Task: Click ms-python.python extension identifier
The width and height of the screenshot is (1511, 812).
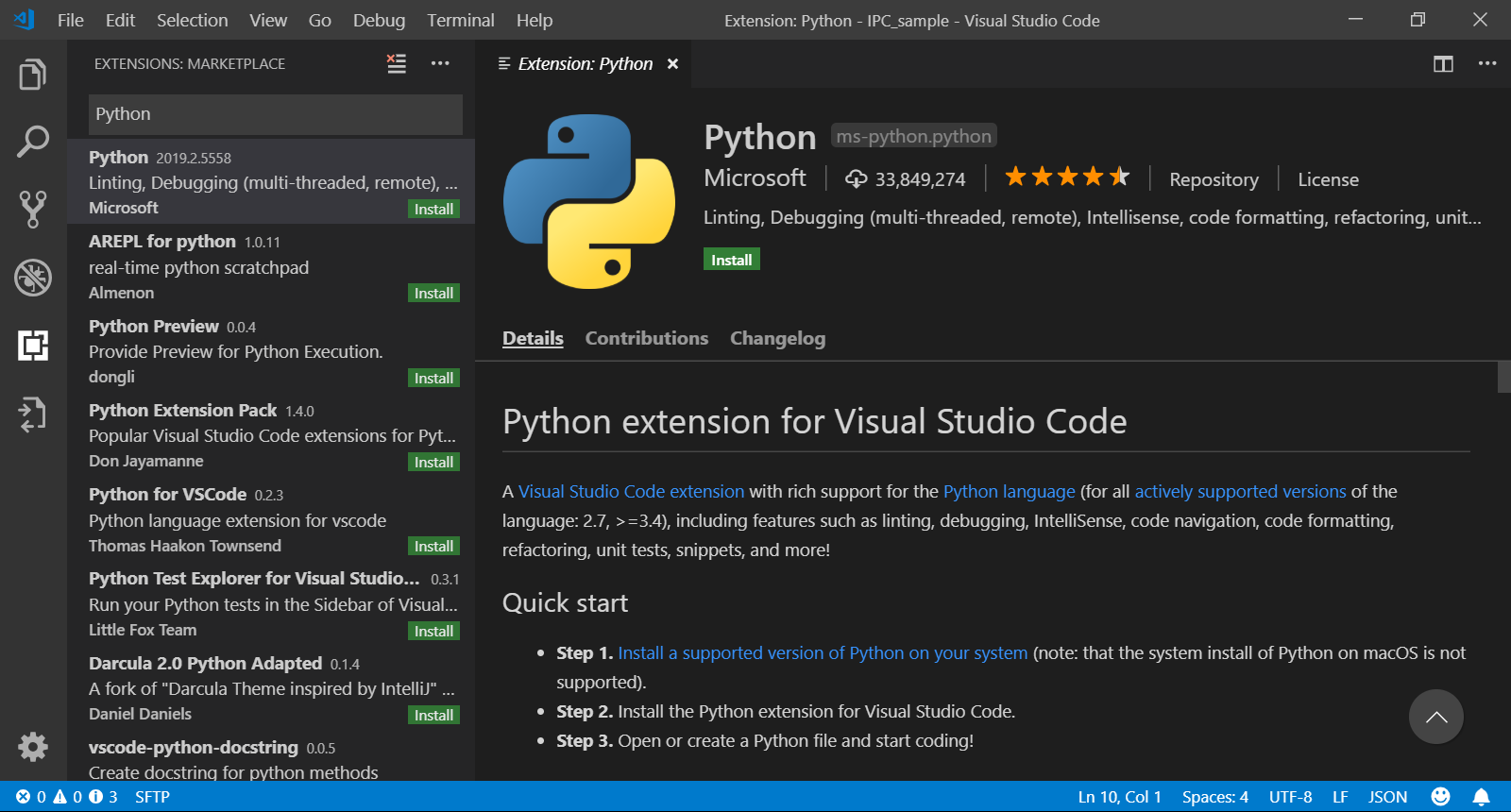Action: click(x=913, y=136)
